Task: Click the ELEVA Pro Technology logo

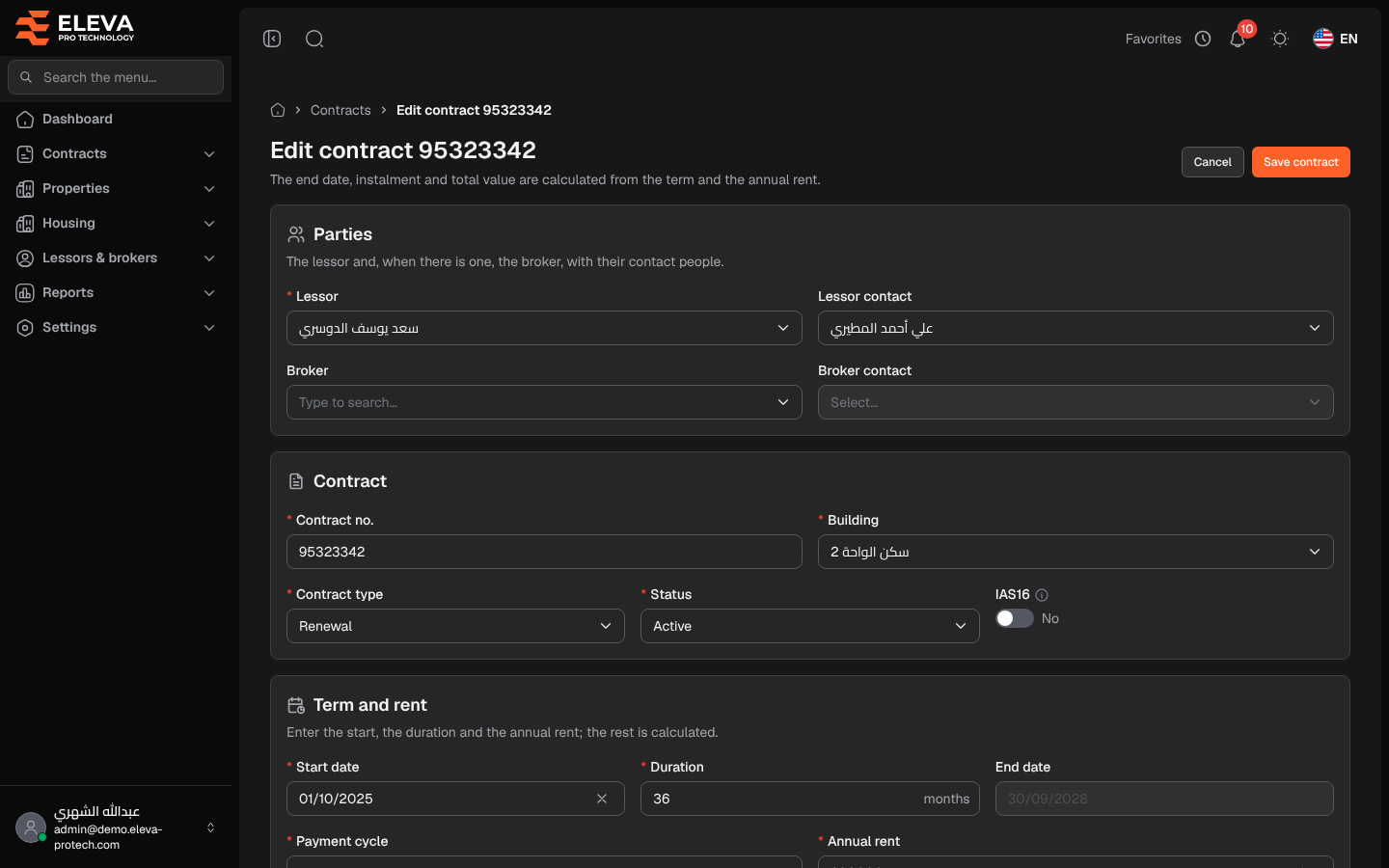Action: (75, 28)
